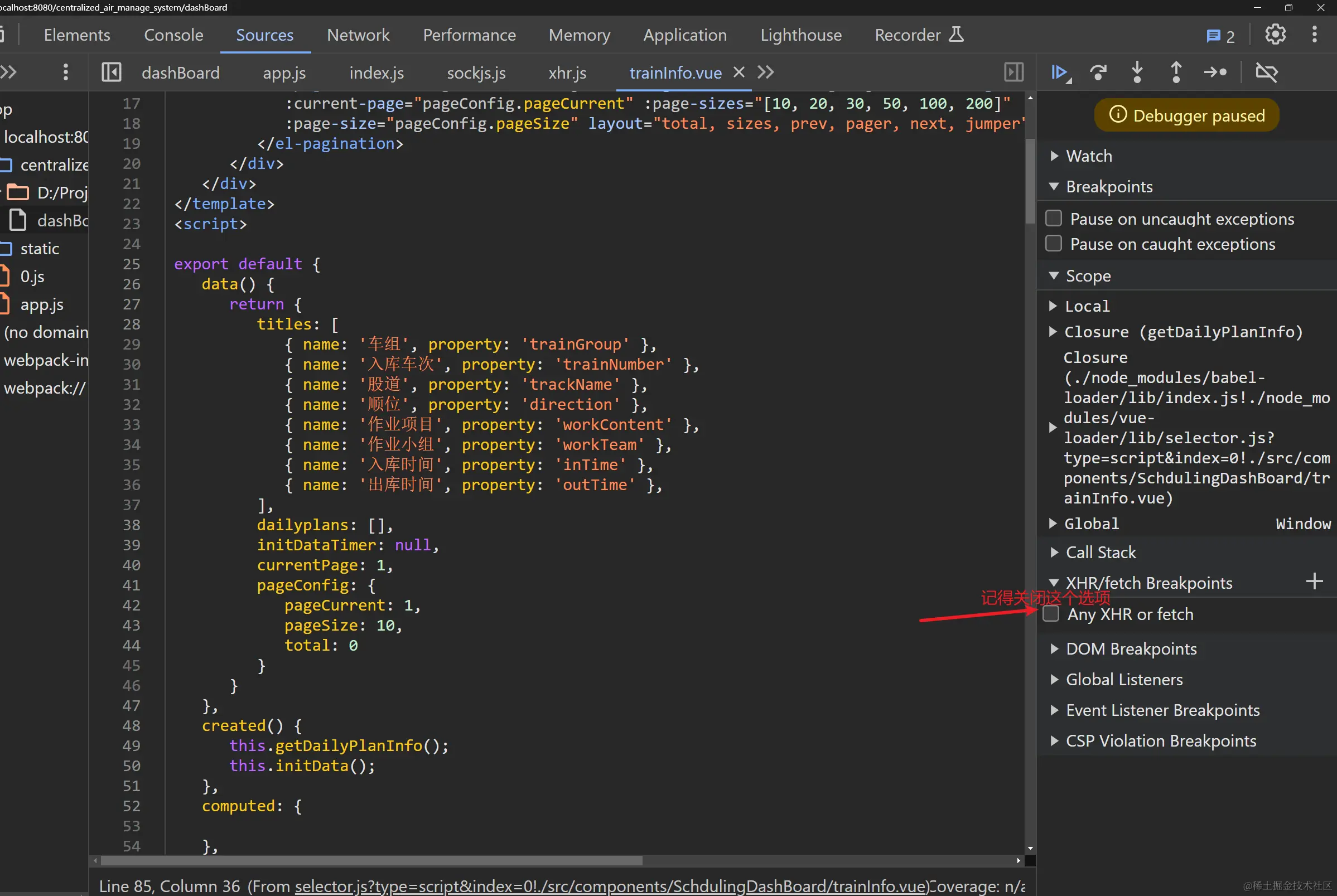This screenshot has width=1337, height=896.
Task: Open the sockjs.js file tab
Action: [x=476, y=73]
